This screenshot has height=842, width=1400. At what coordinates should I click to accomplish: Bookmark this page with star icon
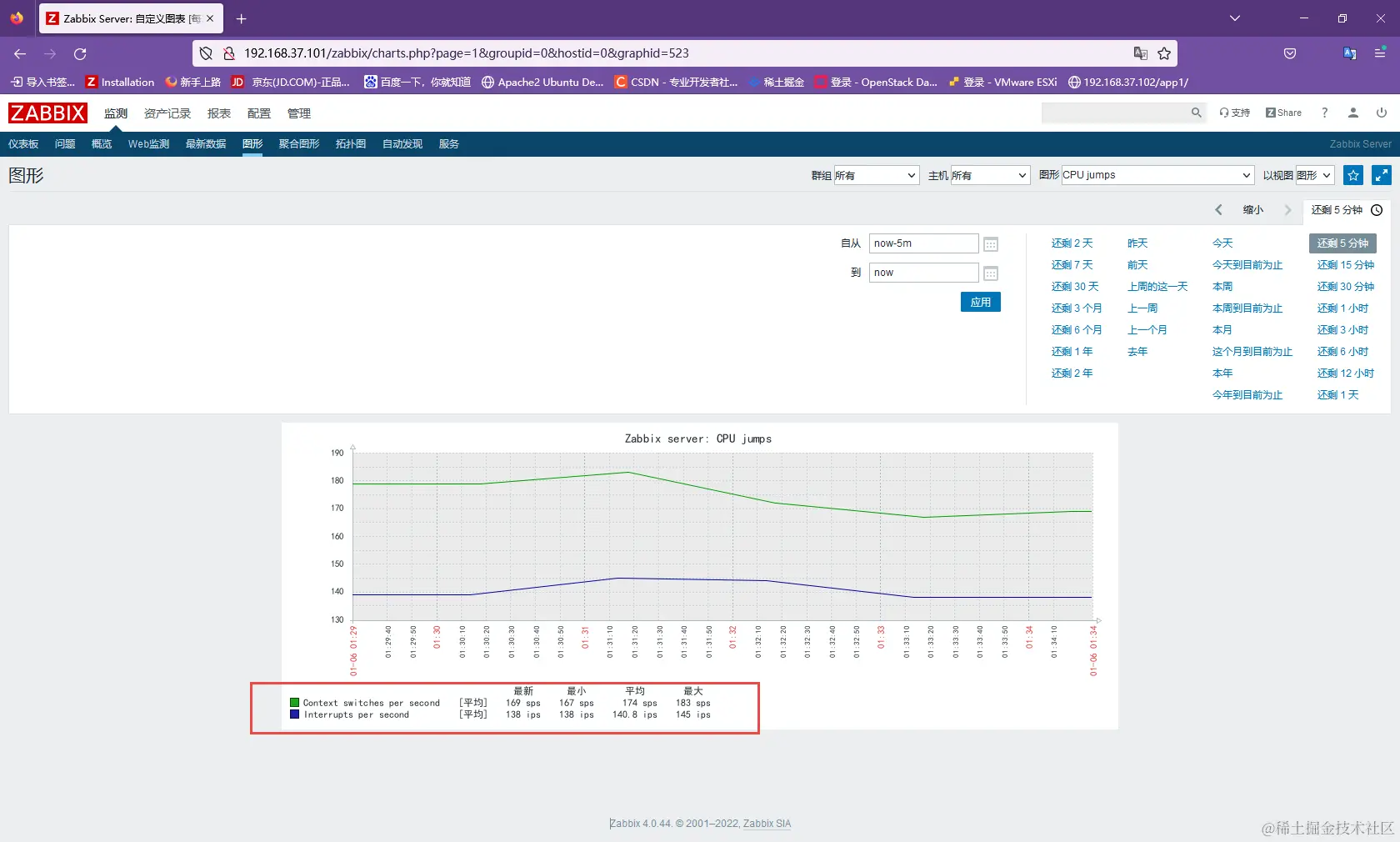click(x=1164, y=53)
